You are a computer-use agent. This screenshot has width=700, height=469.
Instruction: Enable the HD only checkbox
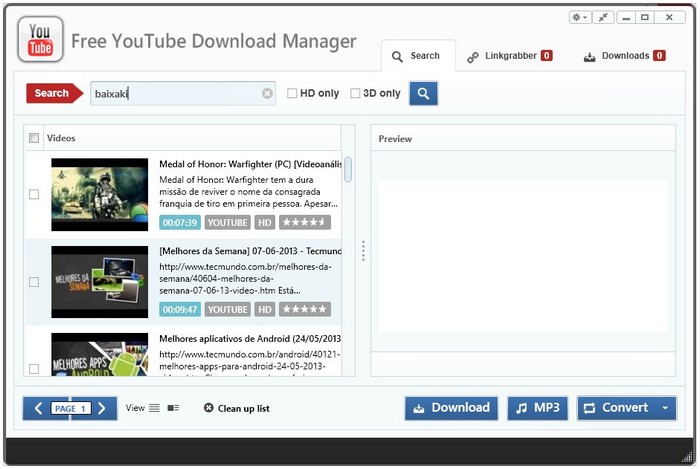(x=292, y=93)
